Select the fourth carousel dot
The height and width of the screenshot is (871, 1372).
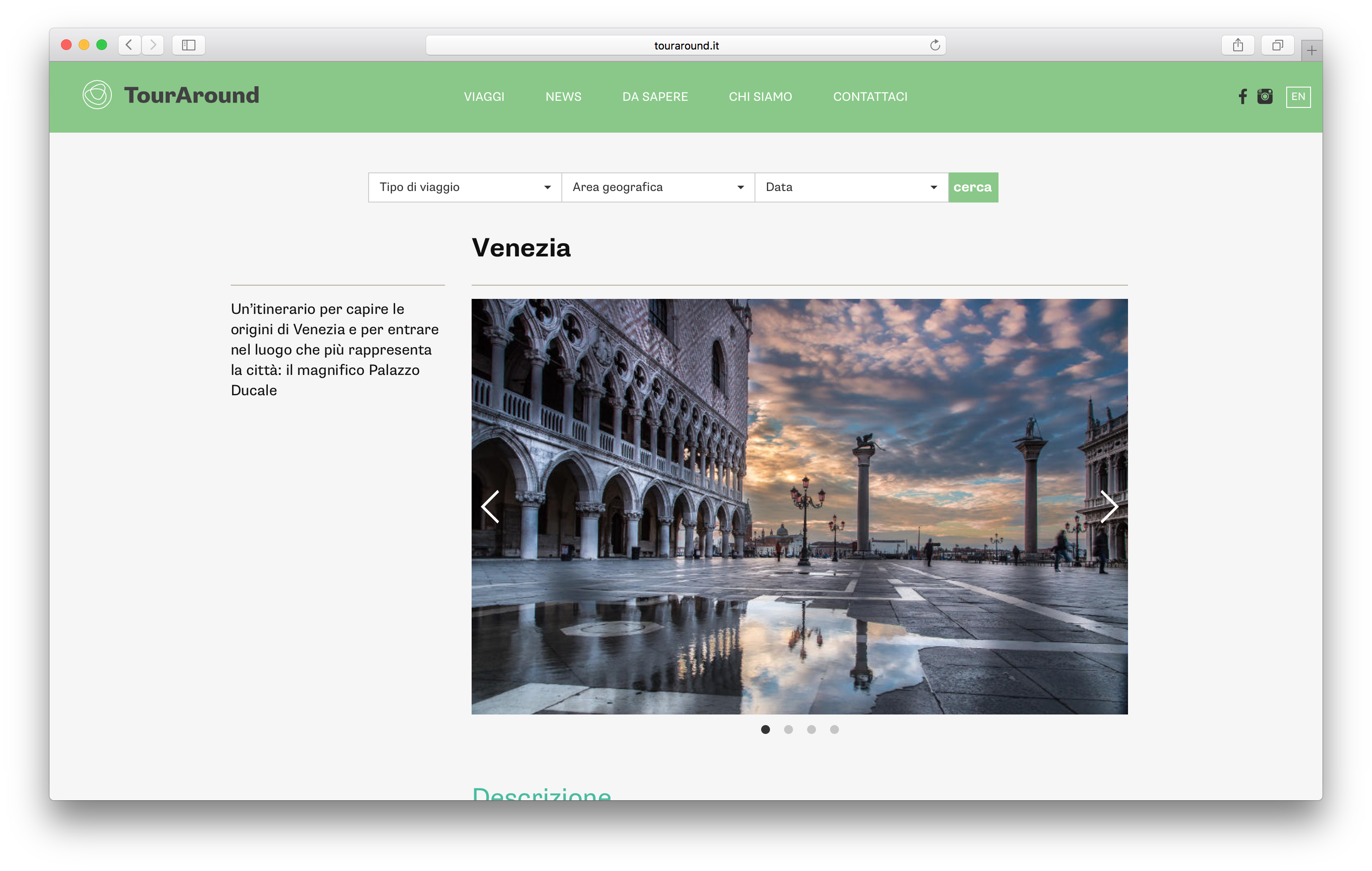834,729
